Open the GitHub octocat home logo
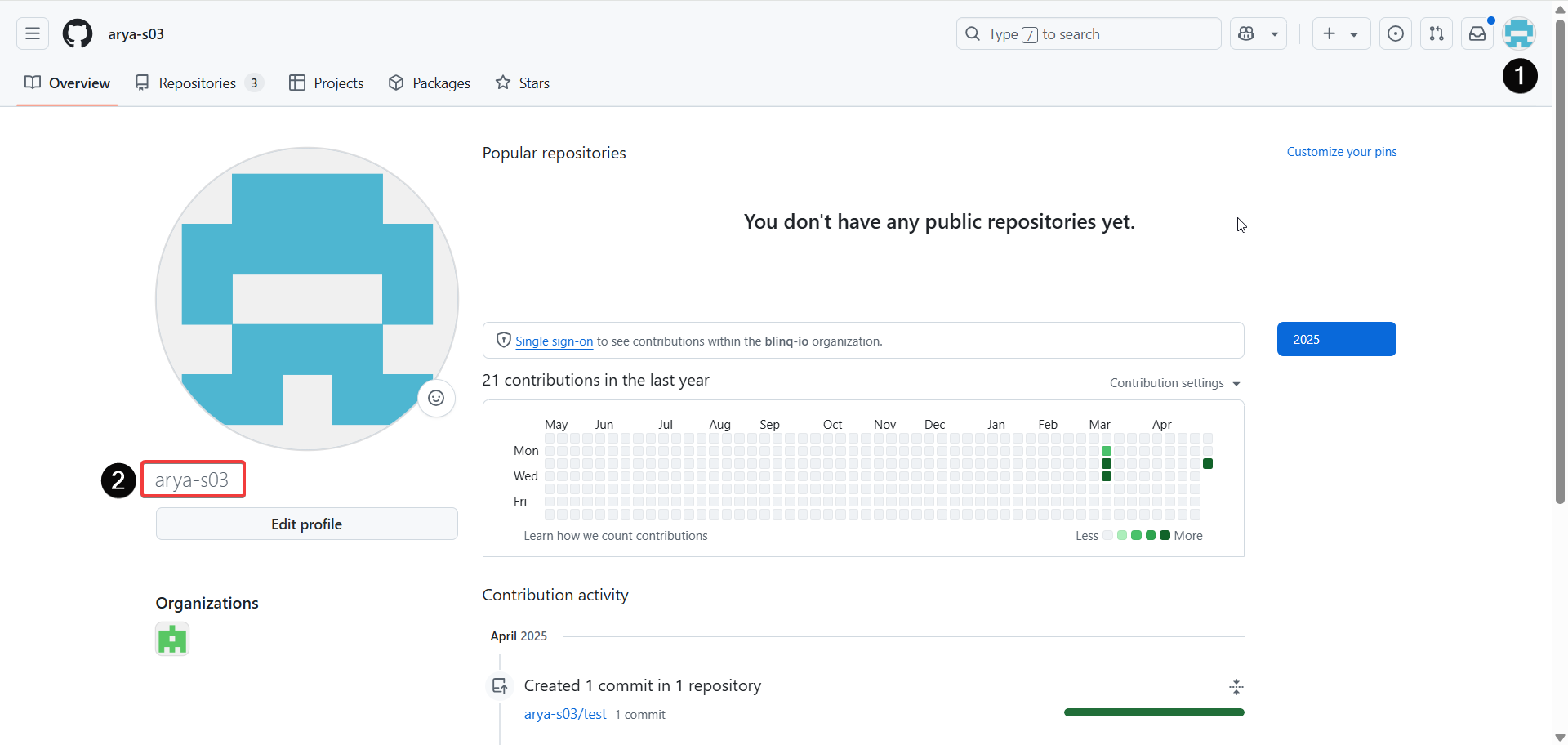 click(x=77, y=33)
